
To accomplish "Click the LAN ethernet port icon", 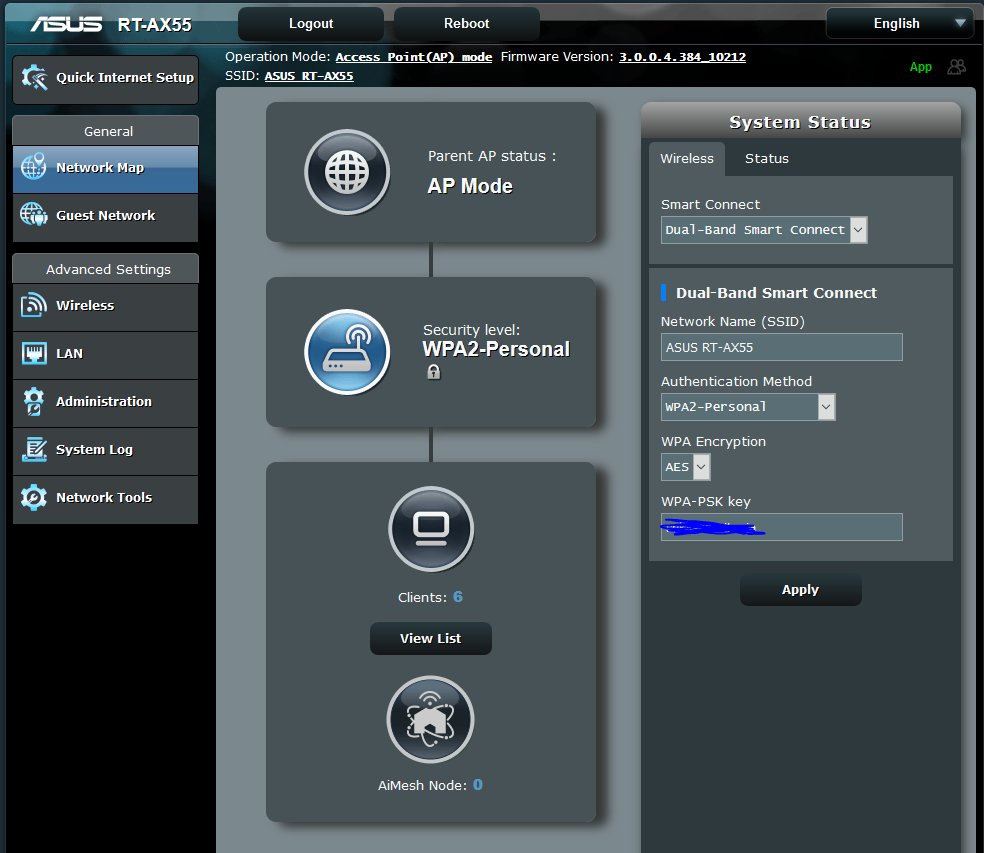I will pyautogui.click(x=34, y=353).
